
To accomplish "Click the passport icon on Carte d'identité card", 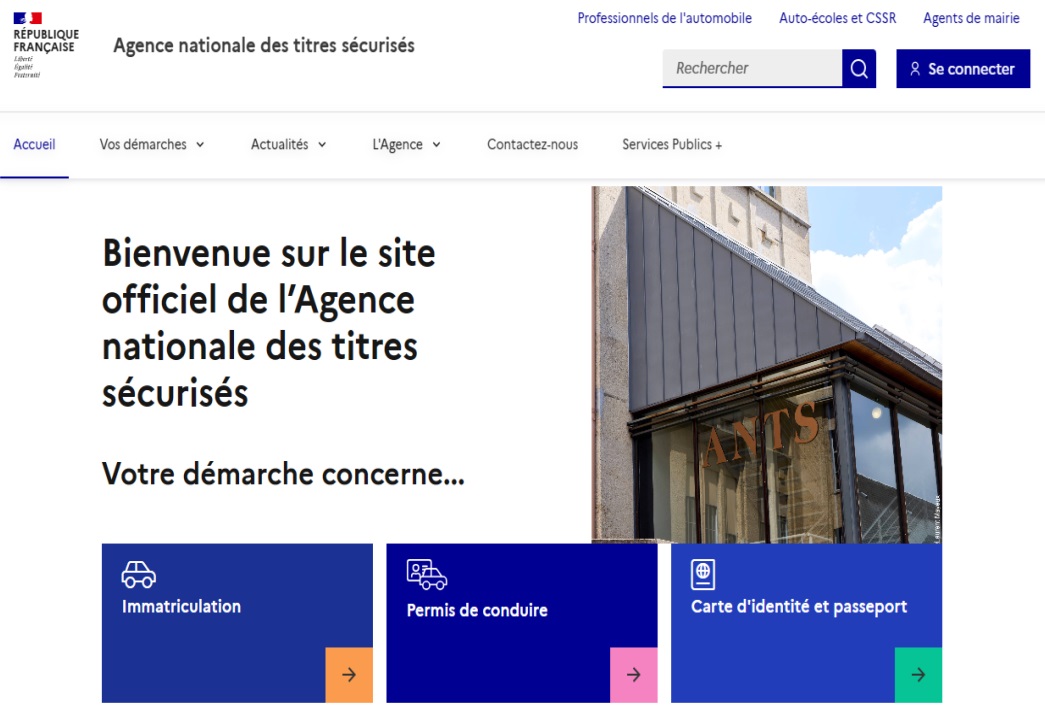I will click(x=702, y=574).
